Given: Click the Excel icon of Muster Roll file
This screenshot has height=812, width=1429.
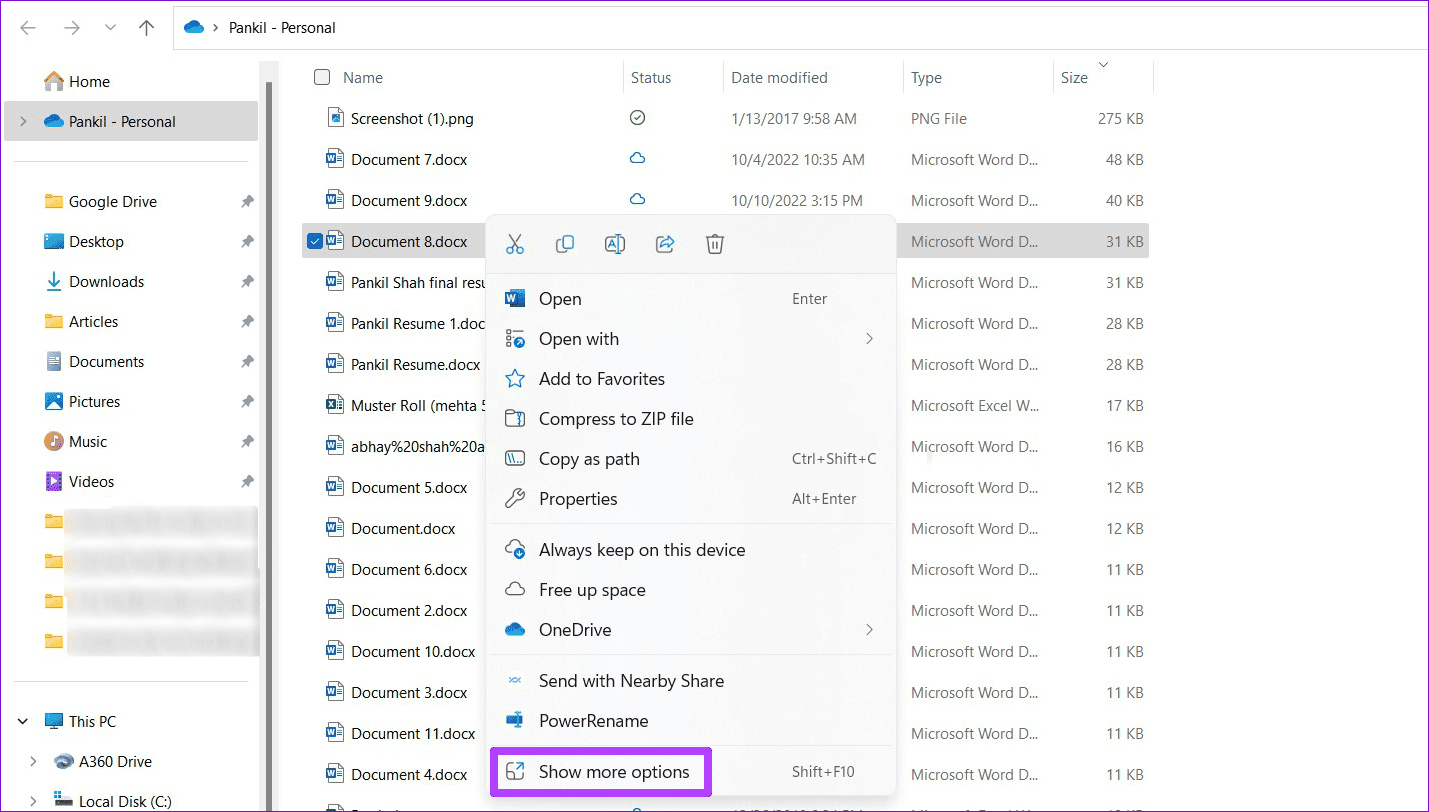Looking at the screenshot, I should coord(335,405).
